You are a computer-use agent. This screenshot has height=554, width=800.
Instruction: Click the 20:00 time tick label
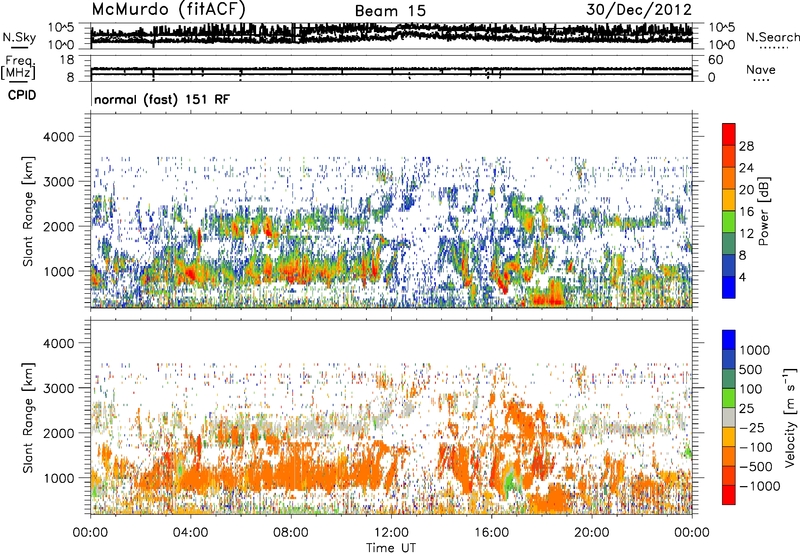[591, 533]
